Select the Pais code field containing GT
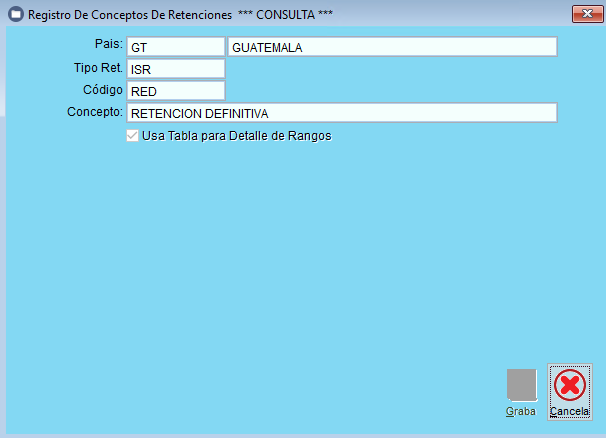This screenshot has width=606, height=438. 175,47
